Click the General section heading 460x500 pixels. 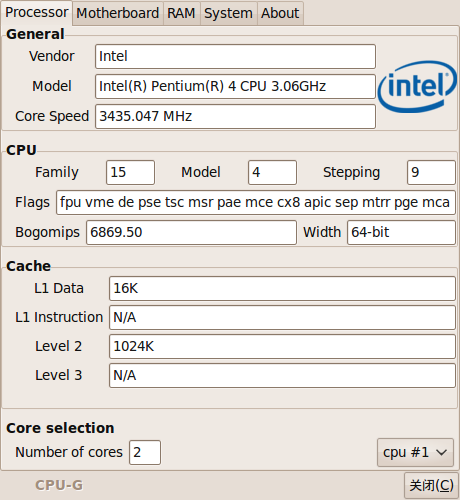pos(35,34)
